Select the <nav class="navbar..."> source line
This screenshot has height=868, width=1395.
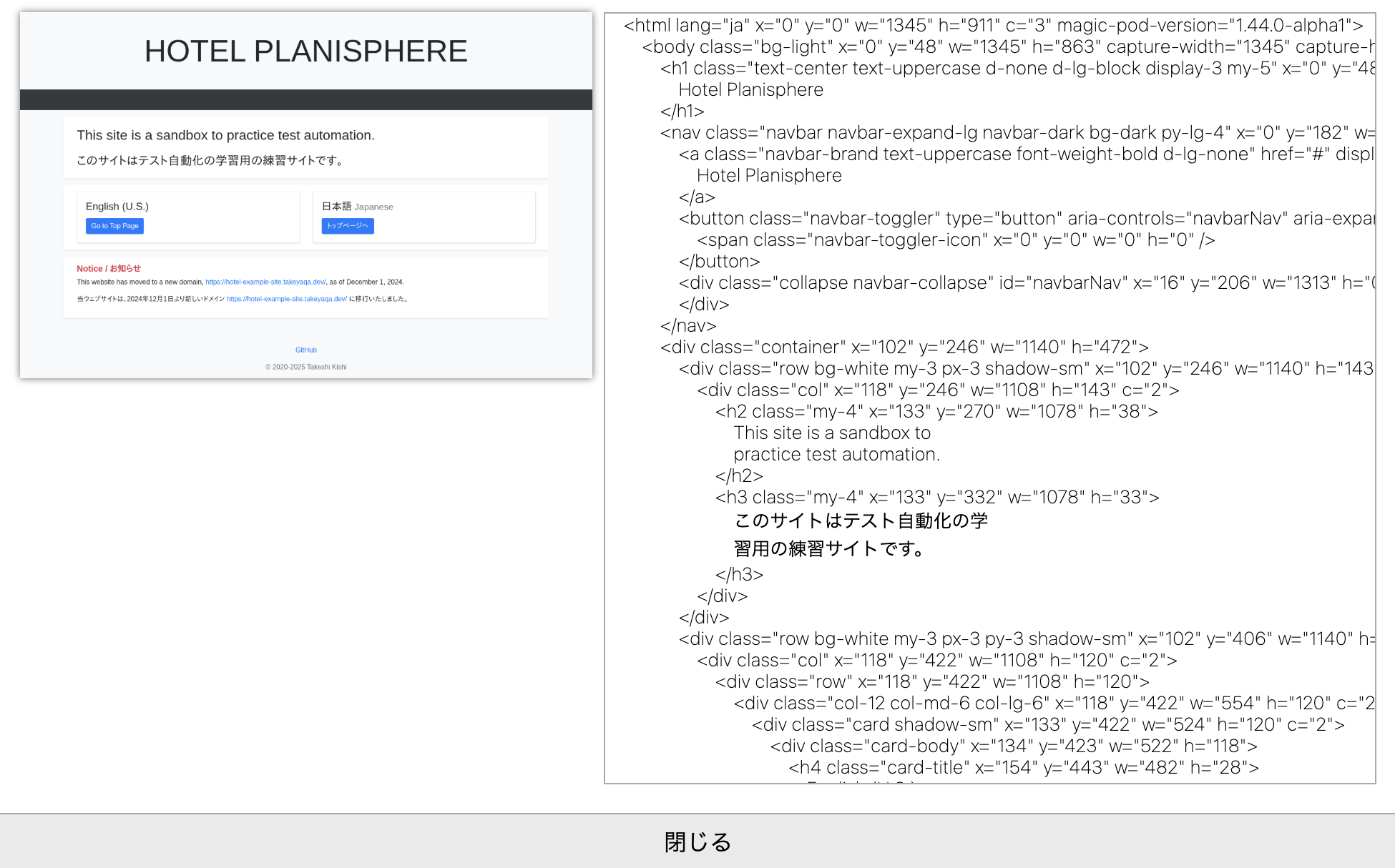point(1017,133)
